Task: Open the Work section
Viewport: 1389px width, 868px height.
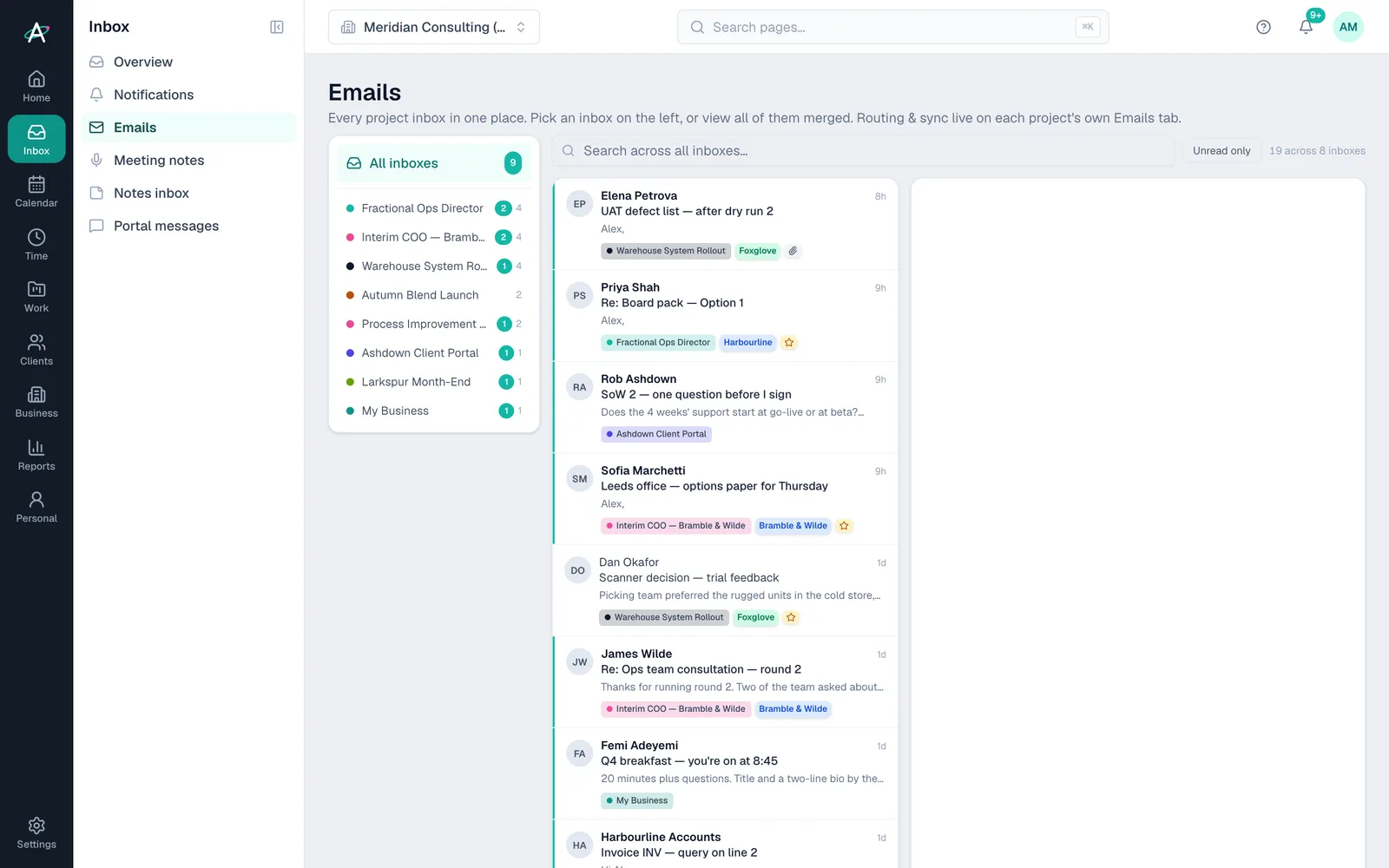Action: point(36,296)
